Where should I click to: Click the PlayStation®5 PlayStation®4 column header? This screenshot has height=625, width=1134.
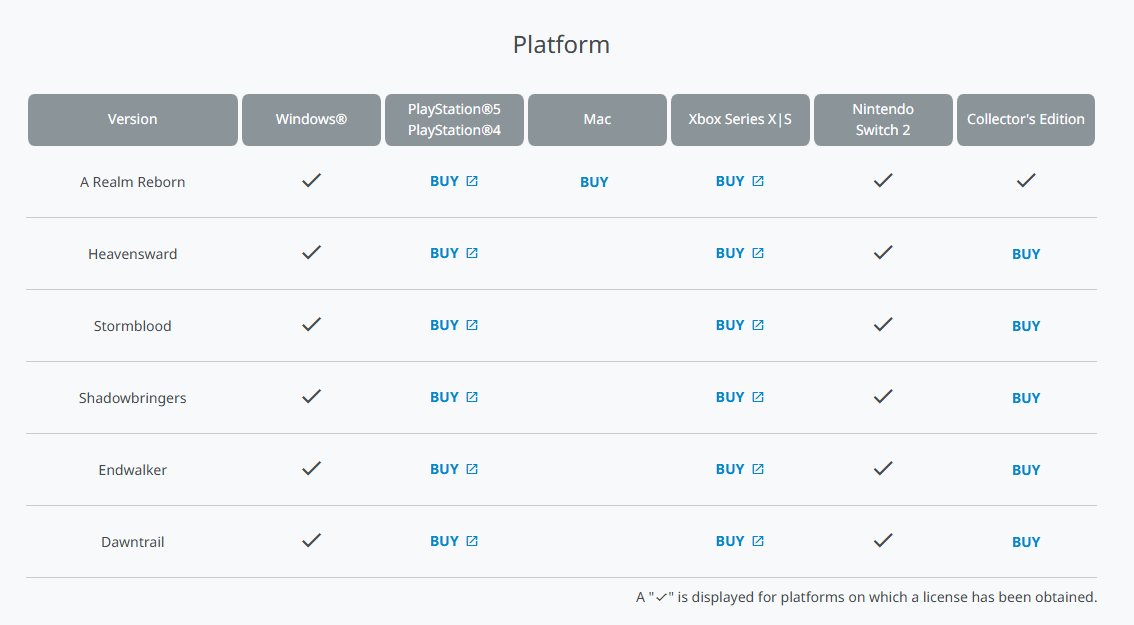pos(454,119)
